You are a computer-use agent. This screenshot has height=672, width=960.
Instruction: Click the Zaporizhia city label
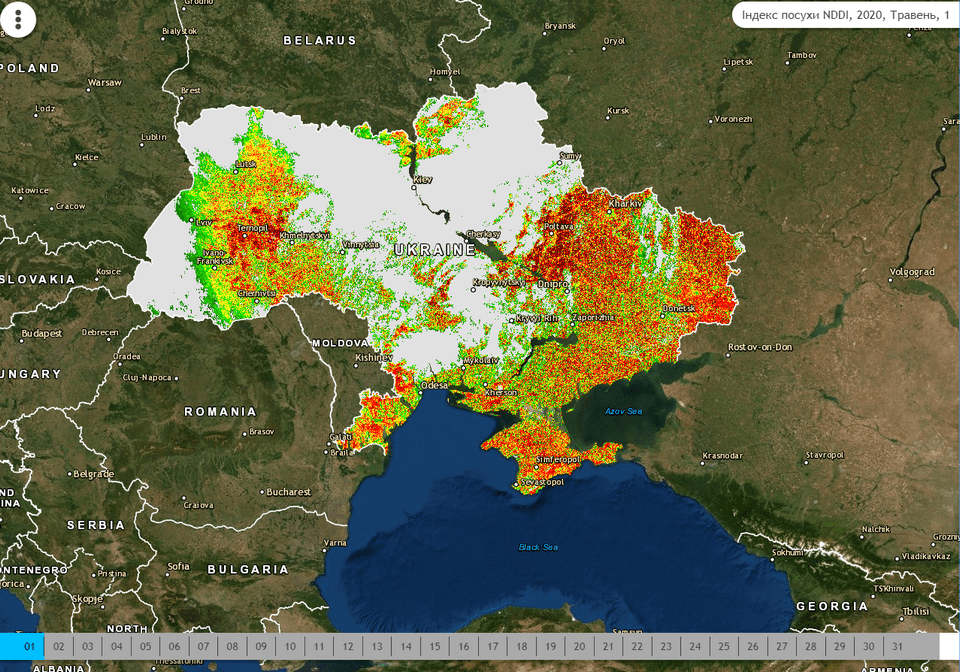pos(593,318)
